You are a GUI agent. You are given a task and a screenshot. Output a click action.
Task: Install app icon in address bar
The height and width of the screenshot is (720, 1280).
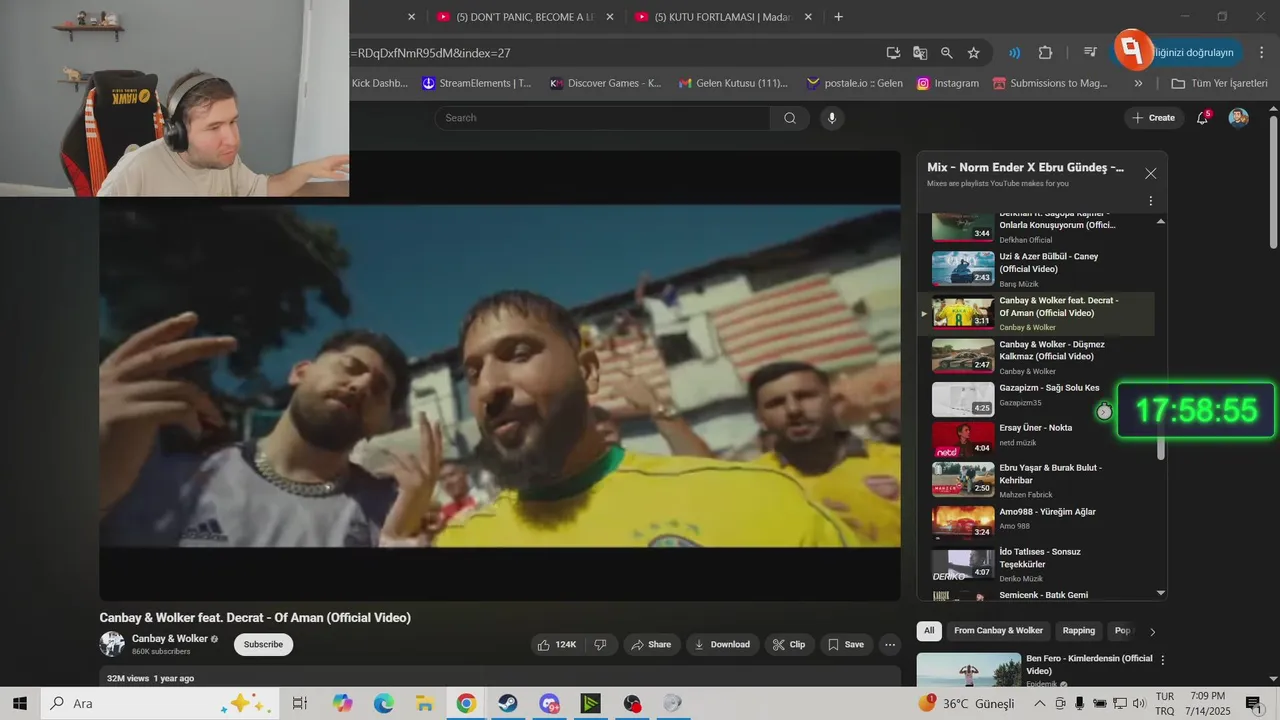(x=893, y=53)
